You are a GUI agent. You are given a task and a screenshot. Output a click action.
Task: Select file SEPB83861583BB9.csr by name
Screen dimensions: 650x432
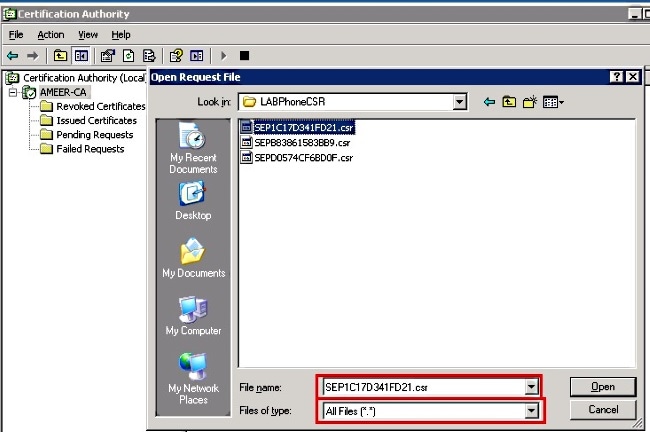point(302,142)
